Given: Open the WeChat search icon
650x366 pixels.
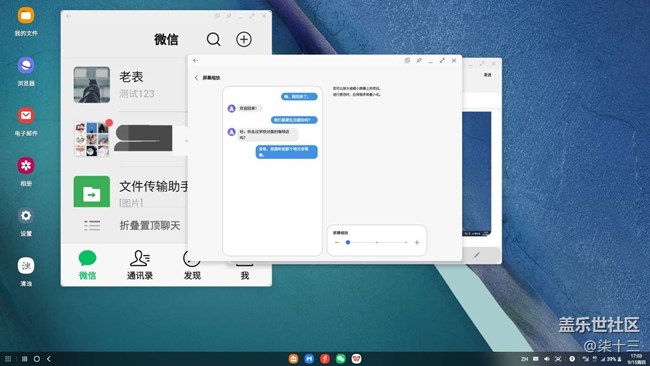Looking at the screenshot, I should (x=213, y=39).
